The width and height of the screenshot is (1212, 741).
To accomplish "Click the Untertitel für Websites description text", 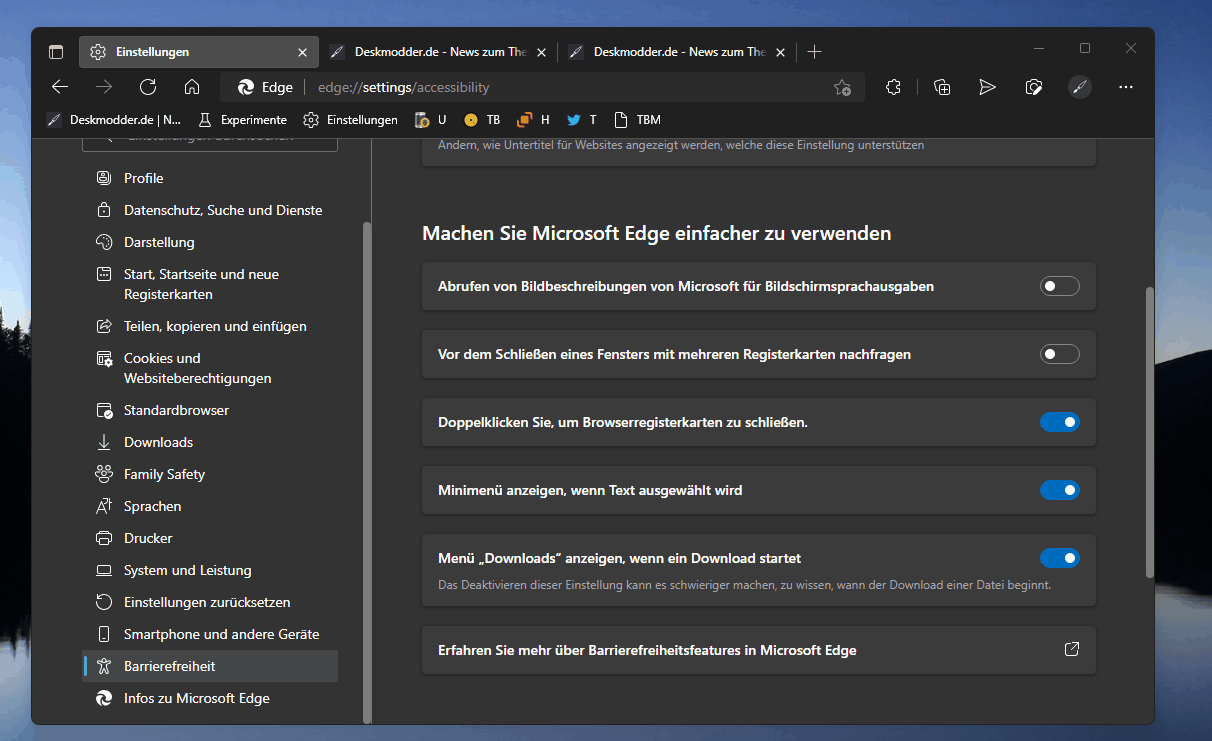I will pos(681,145).
